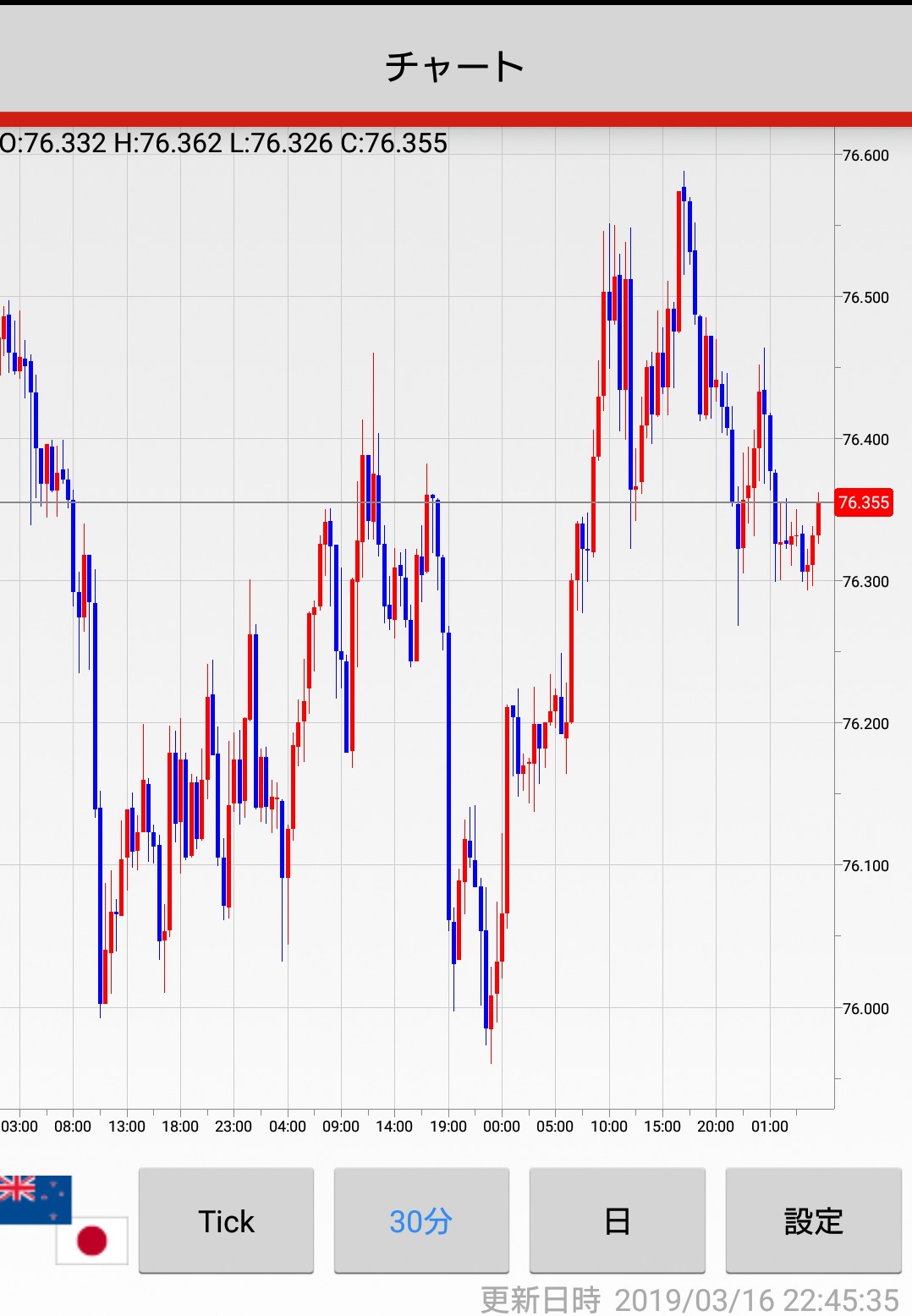Tap the 01:00 time axis label
The height and width of the screenshot is (1316, 912).
coord(769,1127)
